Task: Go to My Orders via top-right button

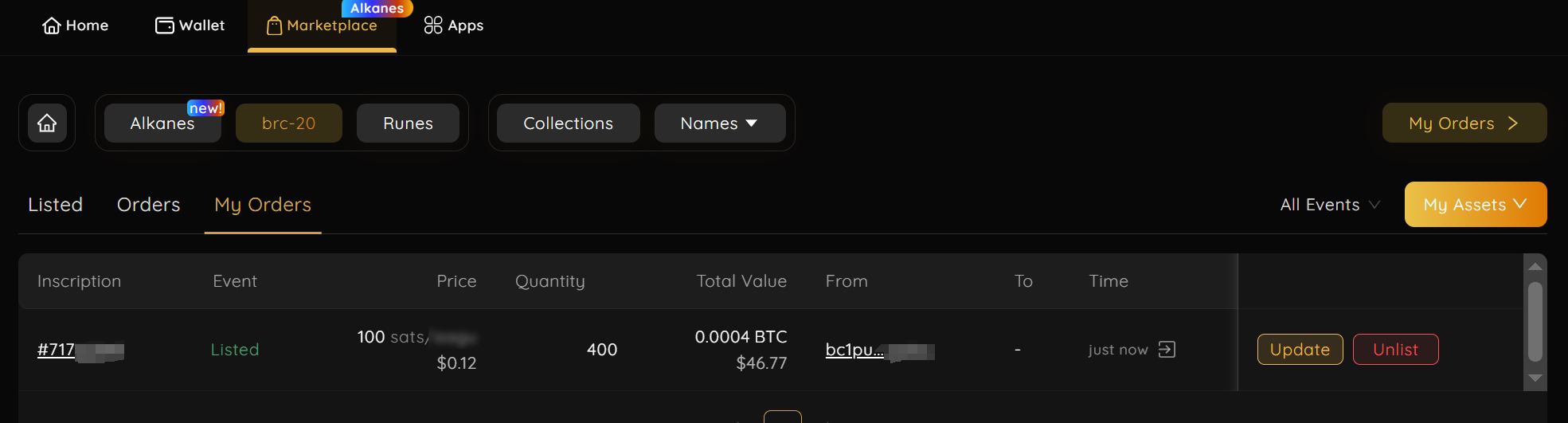Action: (1464, 123)
